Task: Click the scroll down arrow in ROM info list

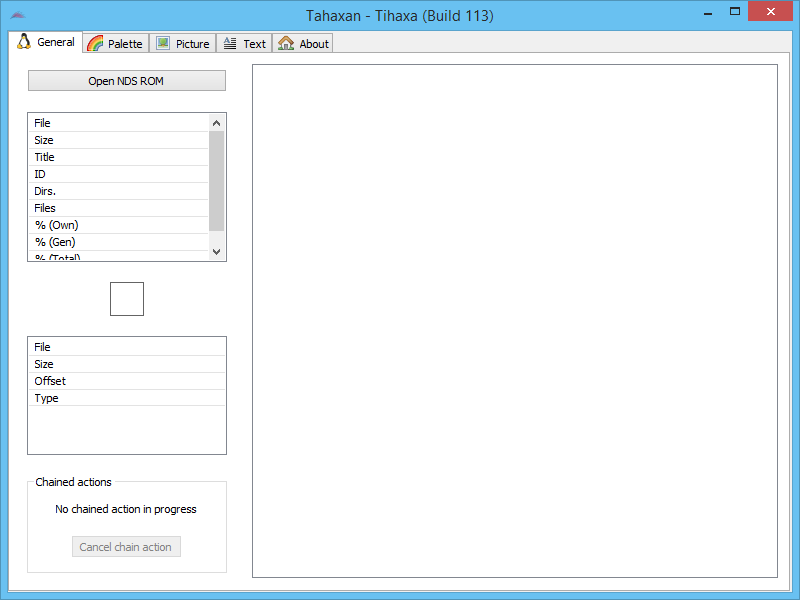Action: 217,252
